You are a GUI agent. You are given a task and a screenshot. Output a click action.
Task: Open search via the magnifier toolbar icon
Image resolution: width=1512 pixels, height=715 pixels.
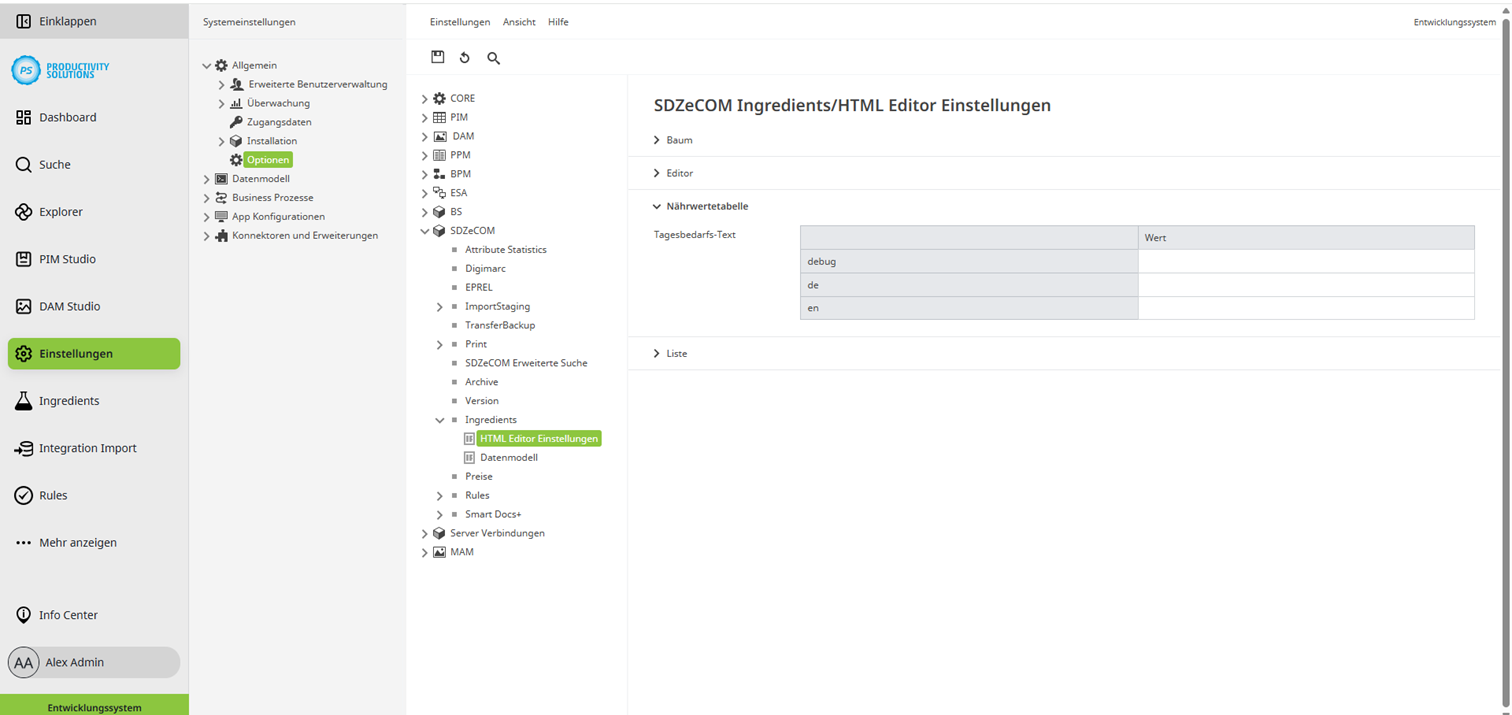[493, 57]
